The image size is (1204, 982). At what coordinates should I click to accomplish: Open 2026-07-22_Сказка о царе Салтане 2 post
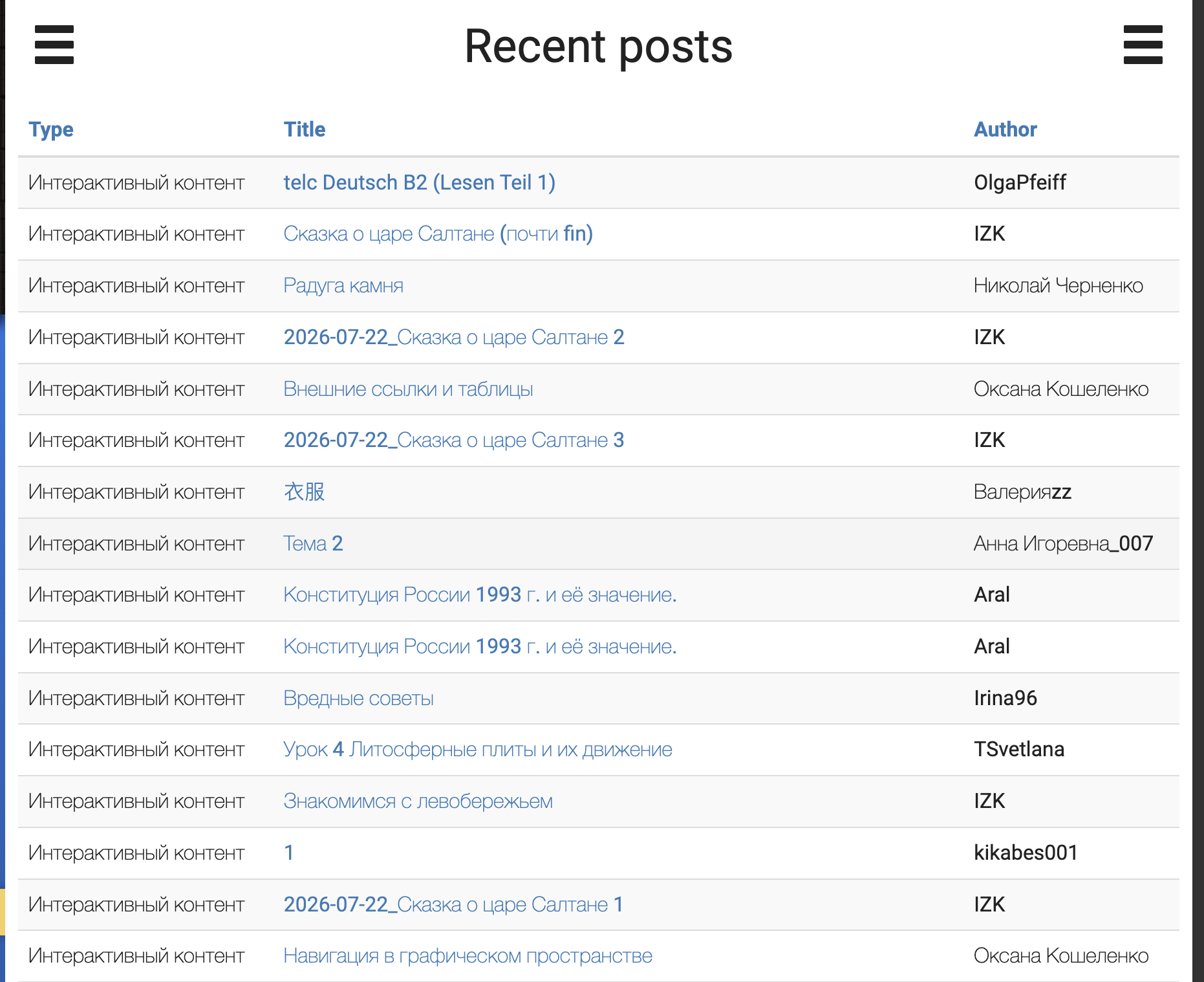[x=454, y=337]
